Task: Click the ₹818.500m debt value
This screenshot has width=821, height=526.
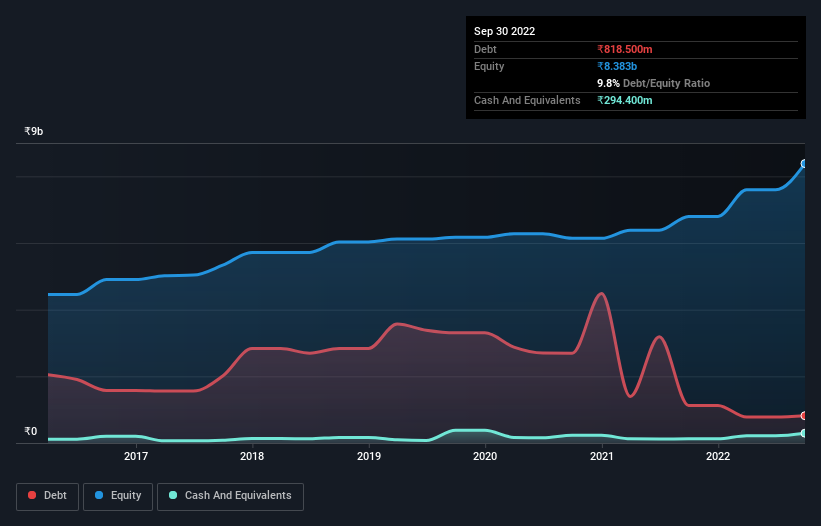Action: 625,49
